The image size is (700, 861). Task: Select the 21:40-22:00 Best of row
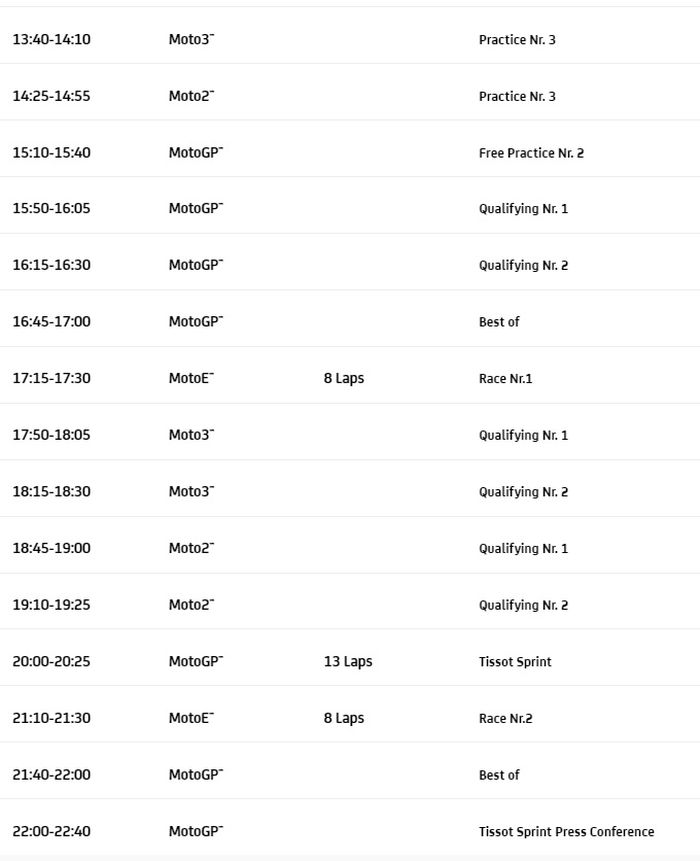pos(499,775)
